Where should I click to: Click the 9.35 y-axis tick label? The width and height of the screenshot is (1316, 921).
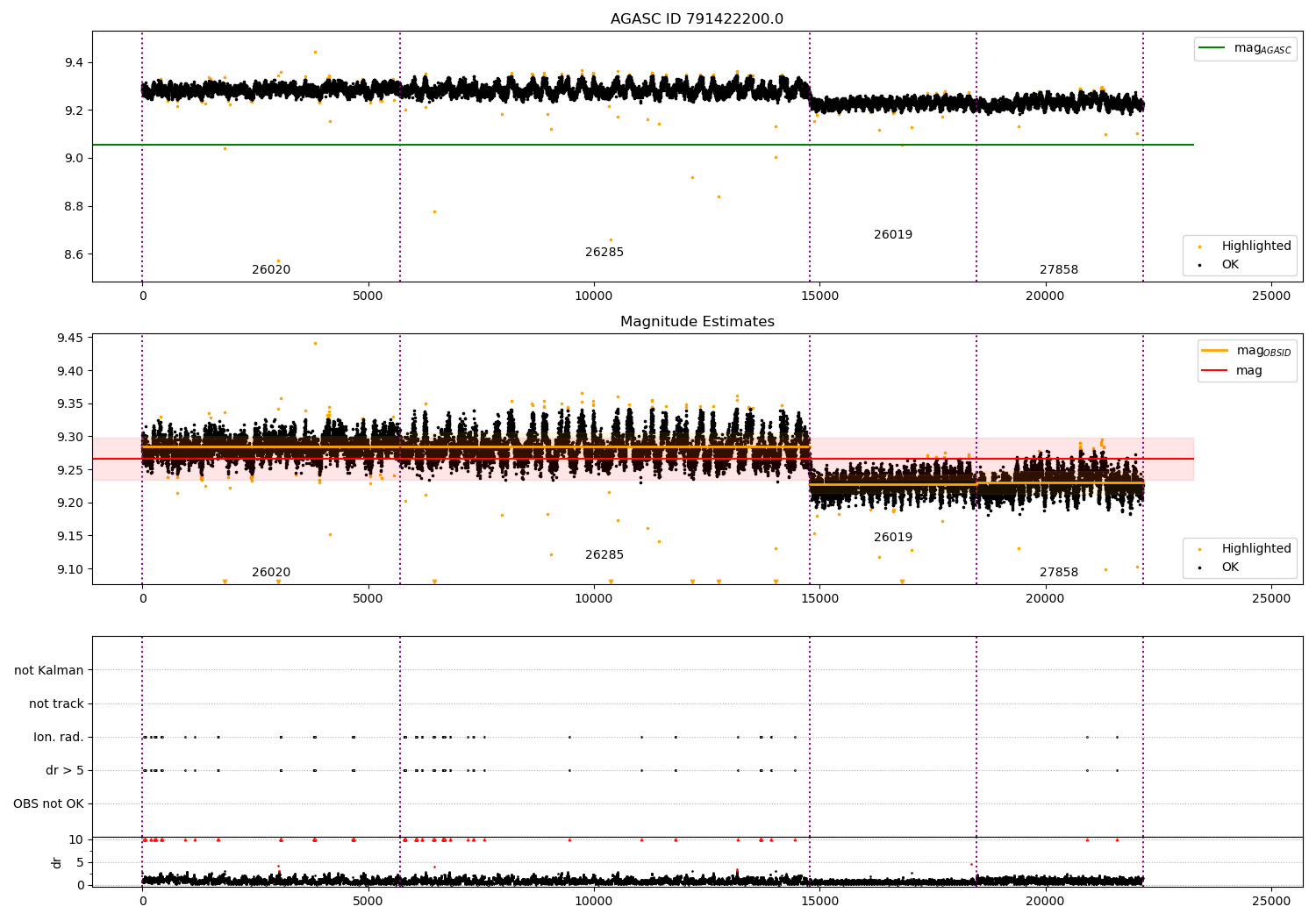click(70, 403)
